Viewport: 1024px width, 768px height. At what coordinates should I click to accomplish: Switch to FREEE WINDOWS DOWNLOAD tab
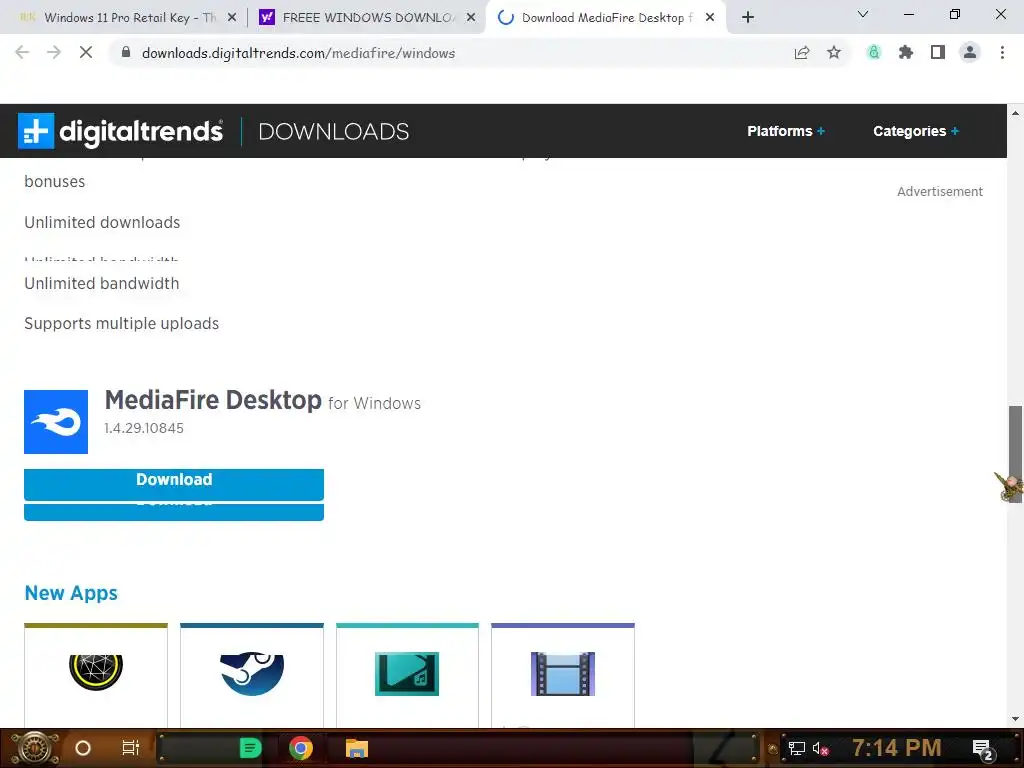click(x=368, y=18)
